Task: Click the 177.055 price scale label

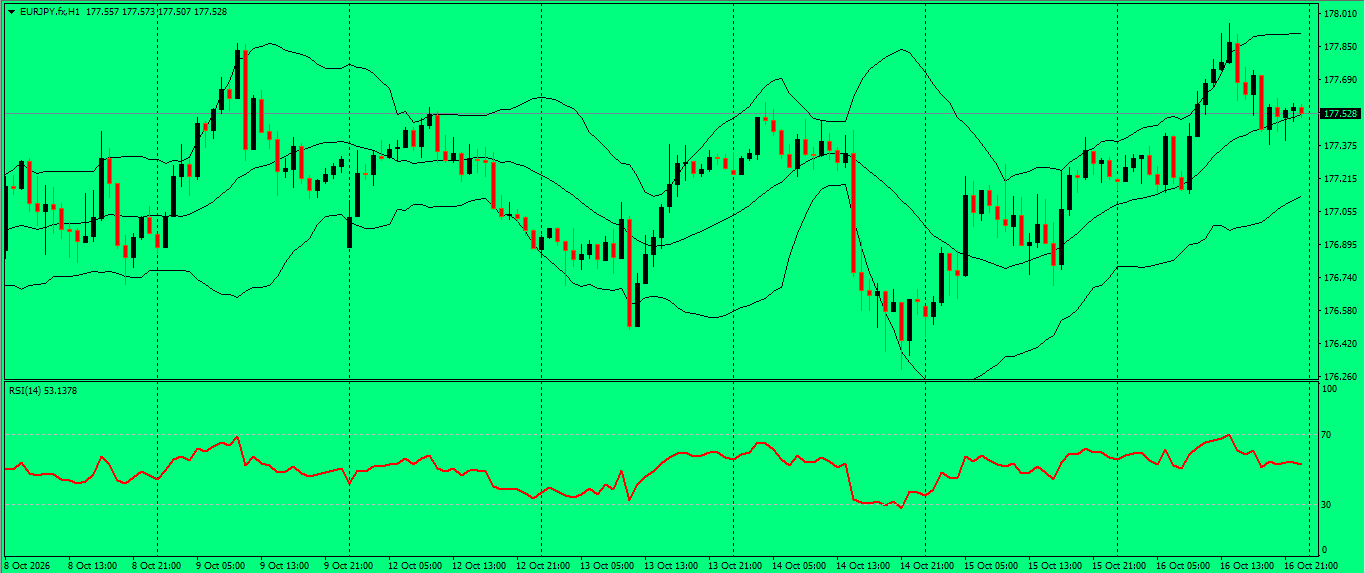Action: 1340,212
